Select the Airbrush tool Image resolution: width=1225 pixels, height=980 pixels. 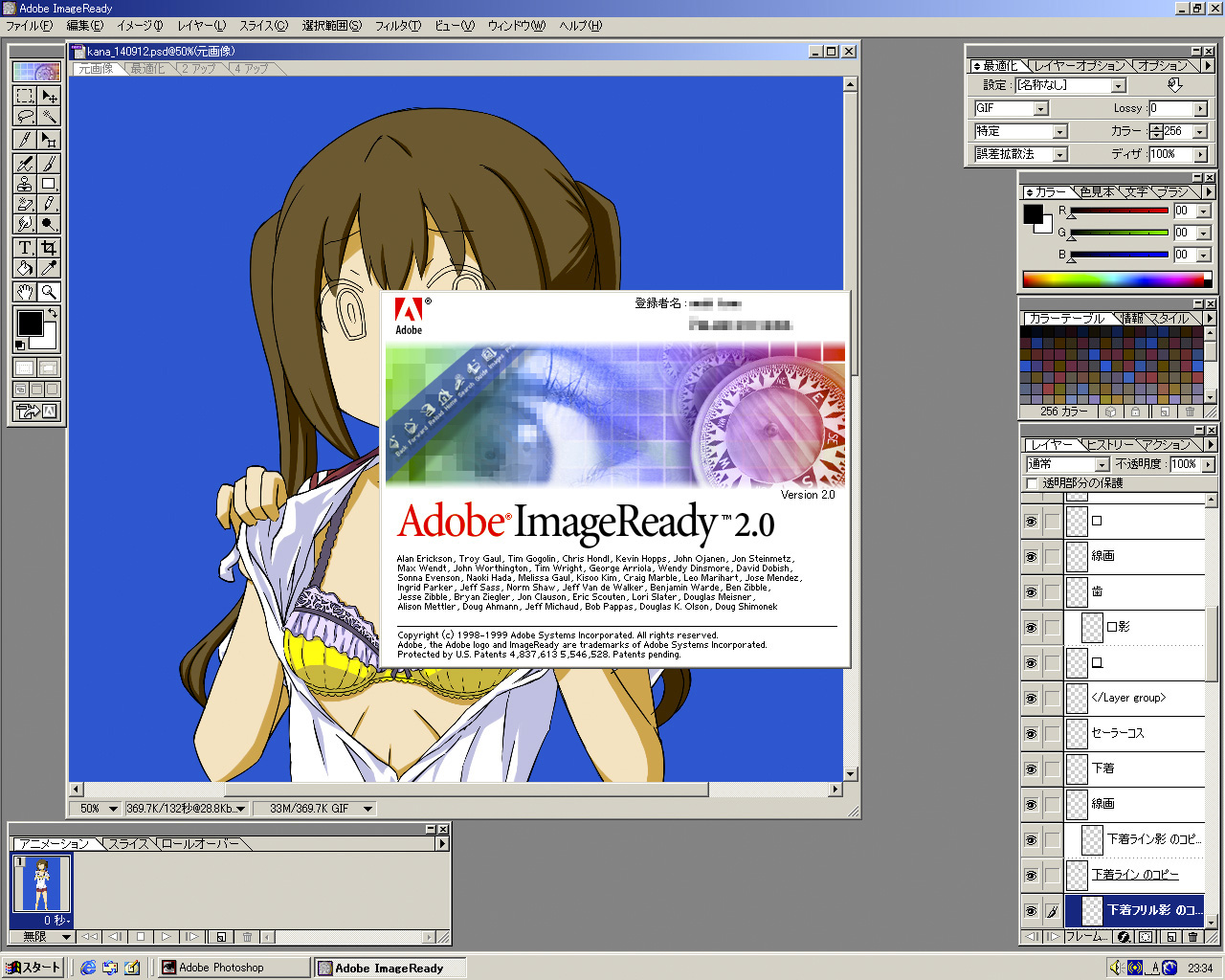click(x=25, y=164)
